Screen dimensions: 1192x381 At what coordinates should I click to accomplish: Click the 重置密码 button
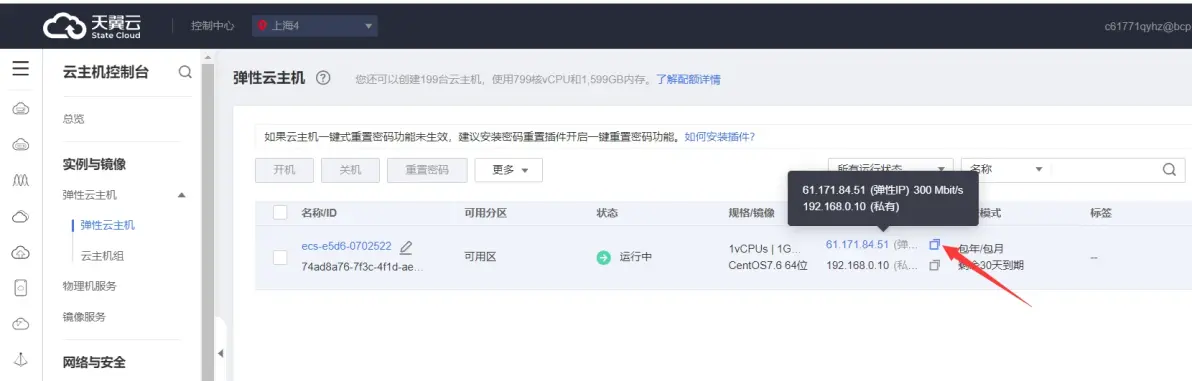pyautogui.click(x=426, y=170)
